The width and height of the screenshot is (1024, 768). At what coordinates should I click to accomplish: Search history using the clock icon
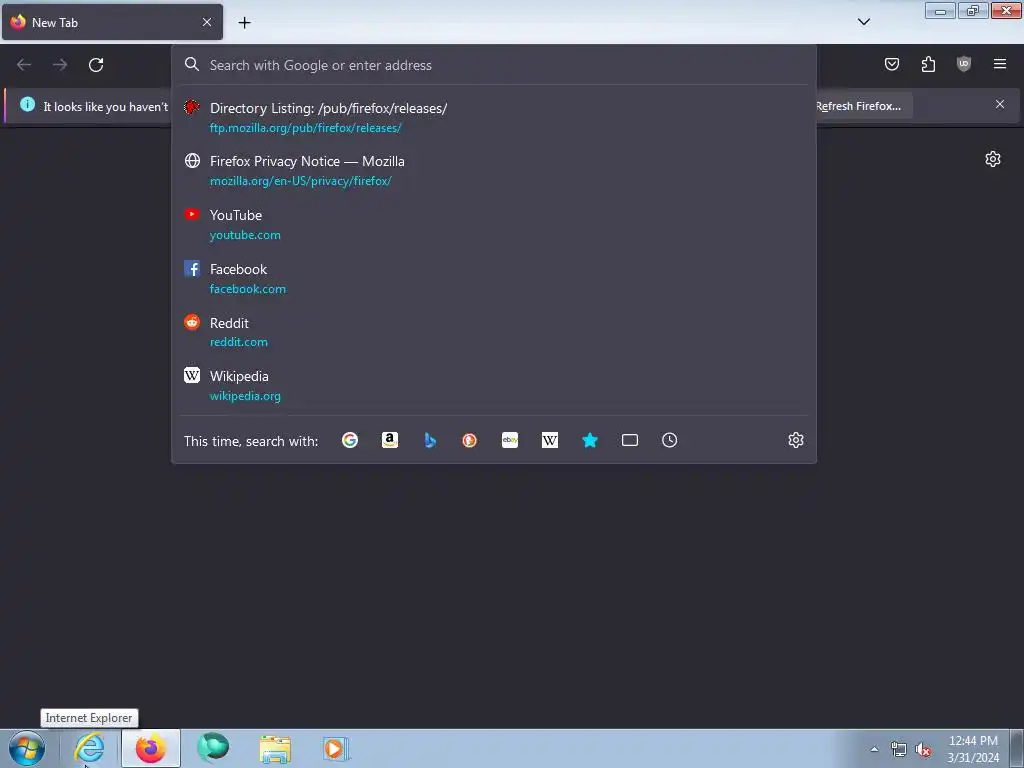669,440
